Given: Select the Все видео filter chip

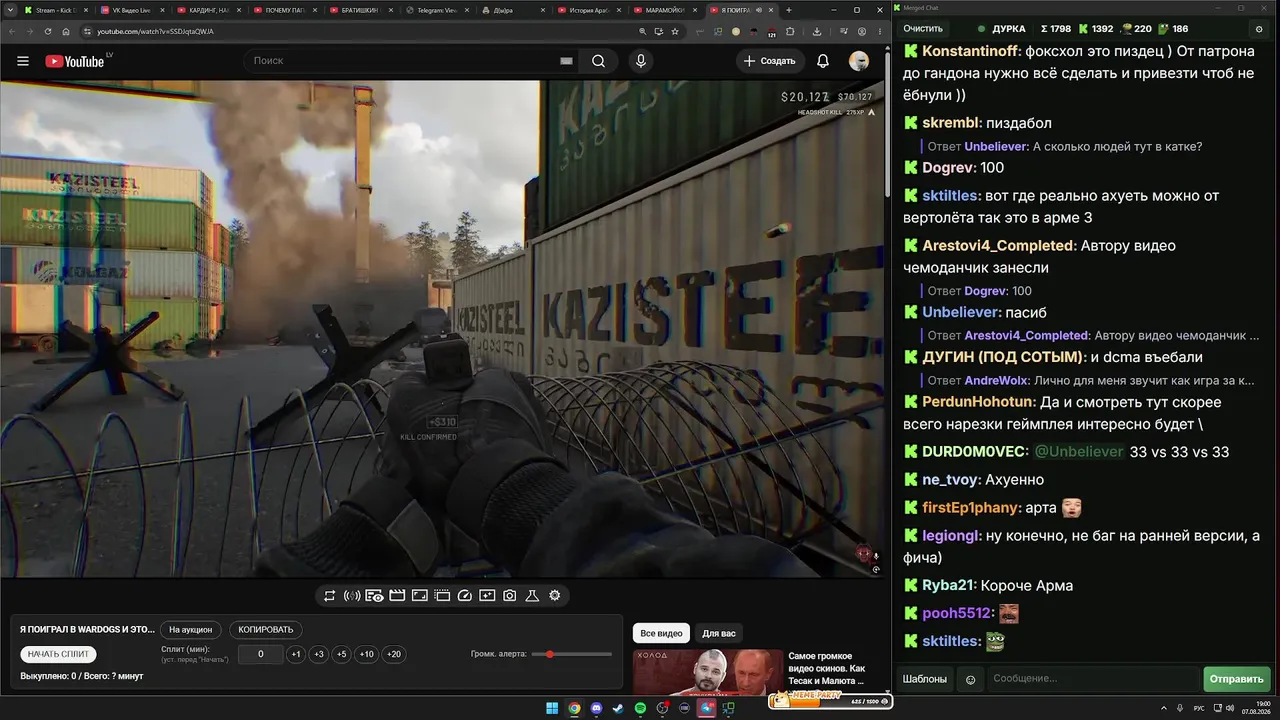Looking at the screenshot, I should tap(661, 633).
